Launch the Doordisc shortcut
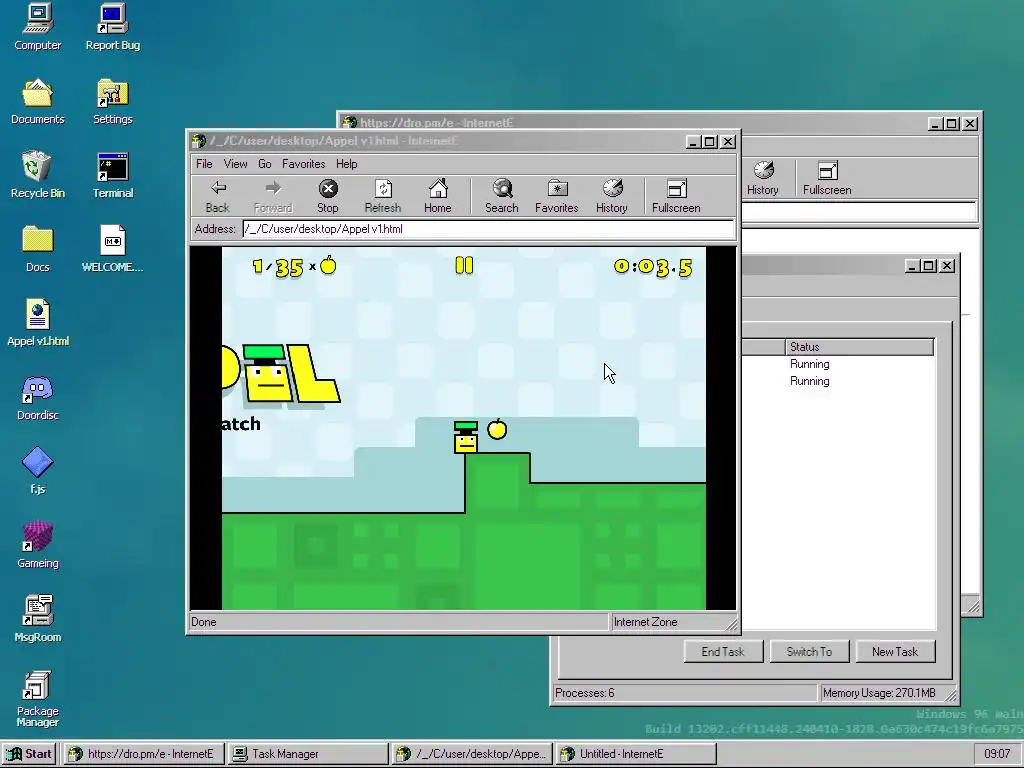1024x768 pixels. click(x=38, y=396)
